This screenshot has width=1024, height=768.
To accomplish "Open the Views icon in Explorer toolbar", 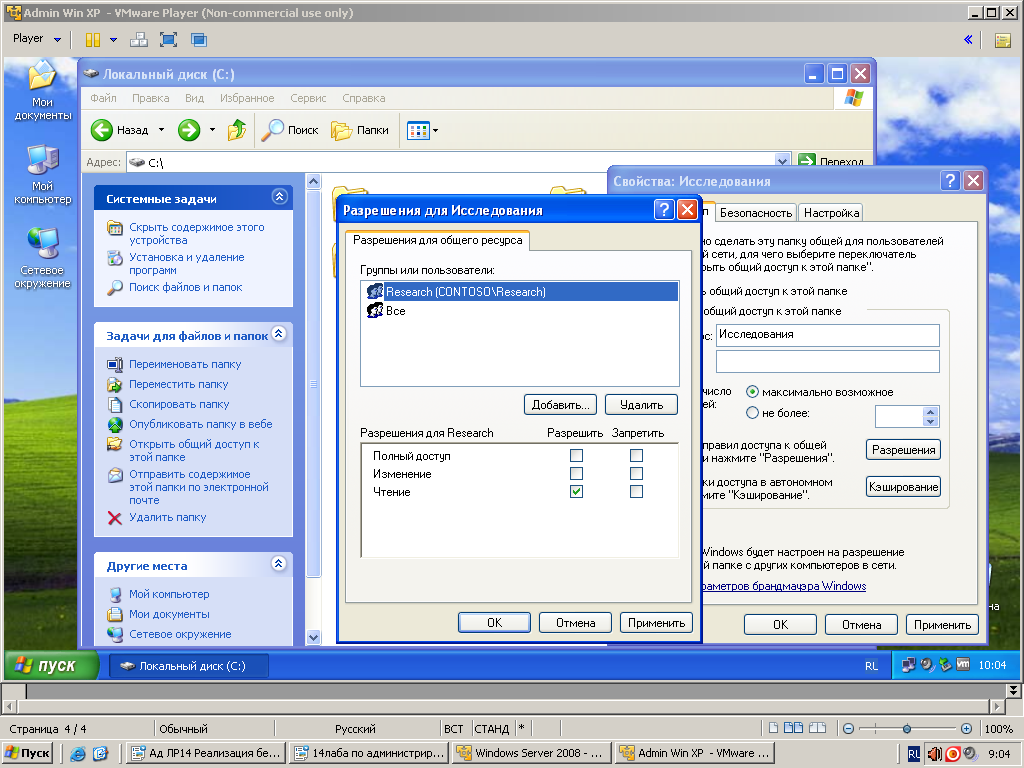I will click(418, 131).
